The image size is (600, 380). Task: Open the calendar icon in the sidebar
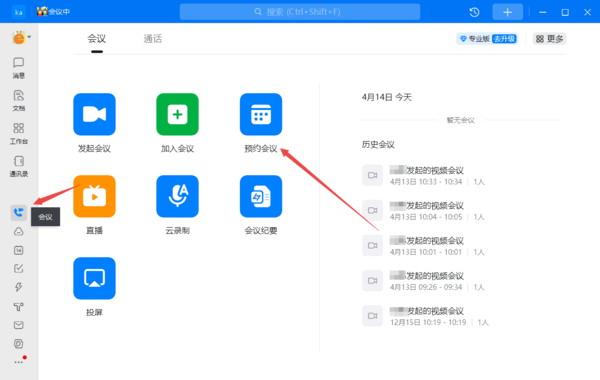[x=18, y=250]
